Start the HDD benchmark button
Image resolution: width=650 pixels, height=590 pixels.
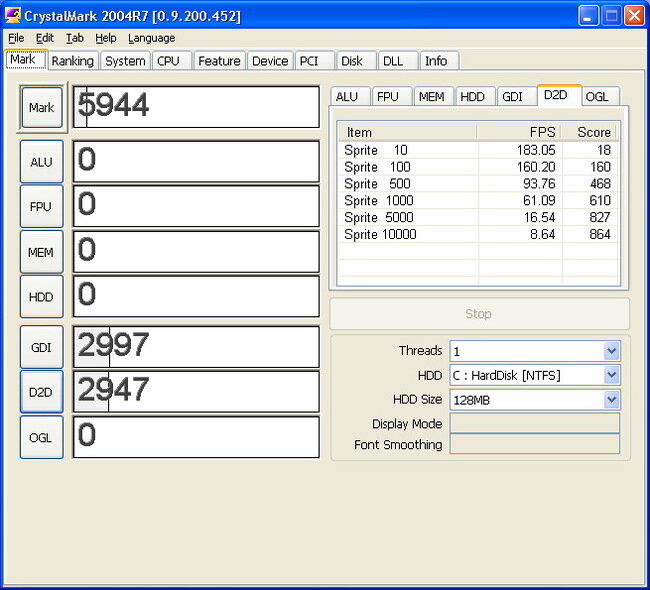pos(41,296)
